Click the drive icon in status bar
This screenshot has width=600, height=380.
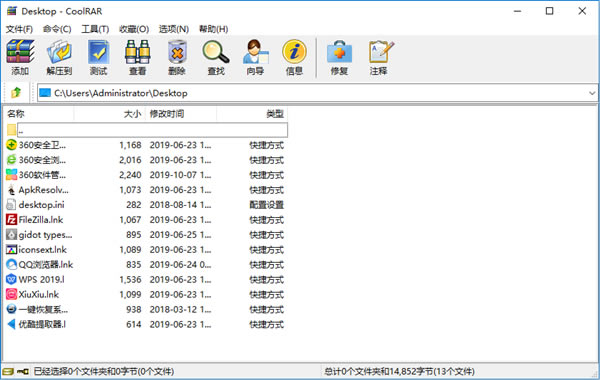click(x=8, y=371)
